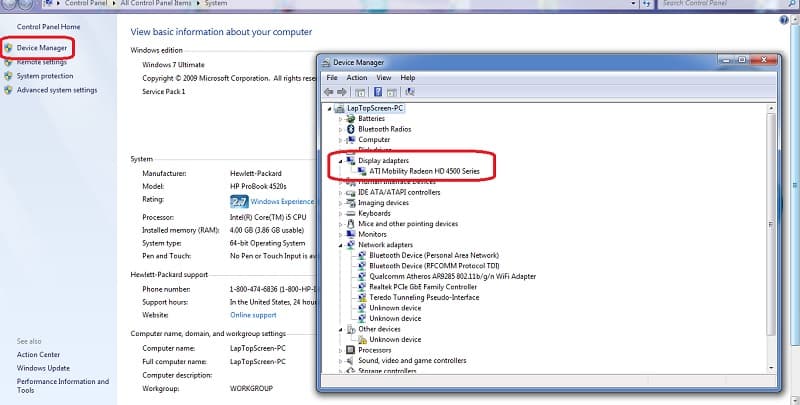The width and height of the screenshot is (800, 405).
Task: Select the Display adapters label
Action: click(x=383, y=161)
